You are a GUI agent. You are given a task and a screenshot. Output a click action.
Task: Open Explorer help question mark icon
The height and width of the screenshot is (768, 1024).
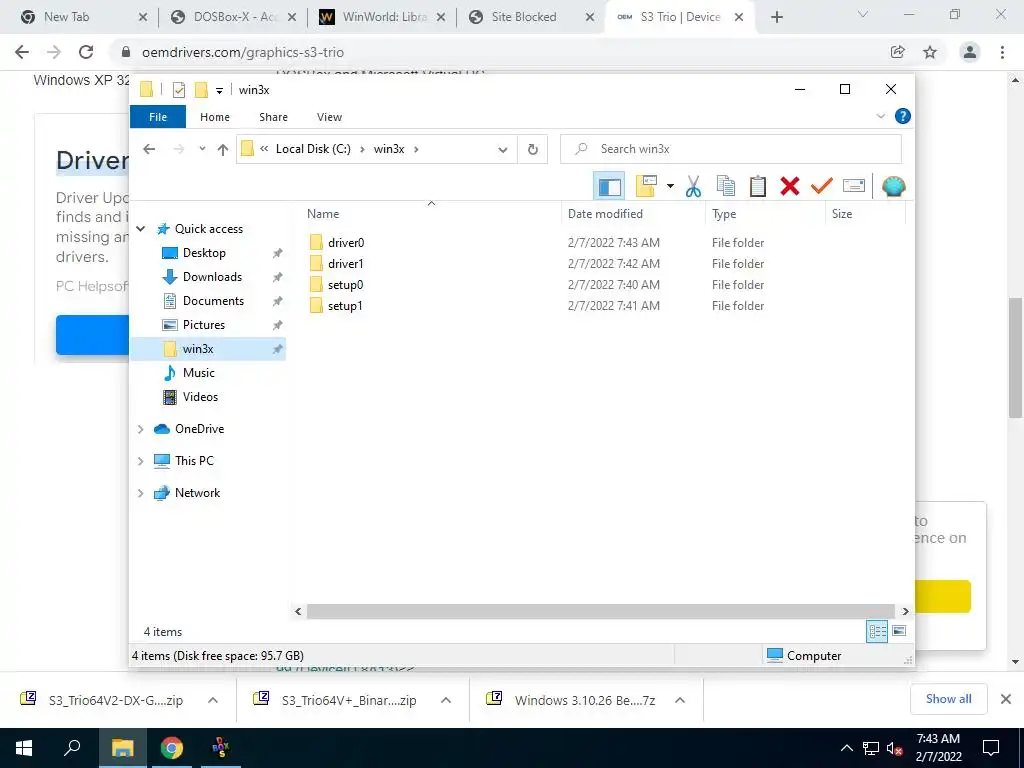pyautogui.click(x=903, y=116)
